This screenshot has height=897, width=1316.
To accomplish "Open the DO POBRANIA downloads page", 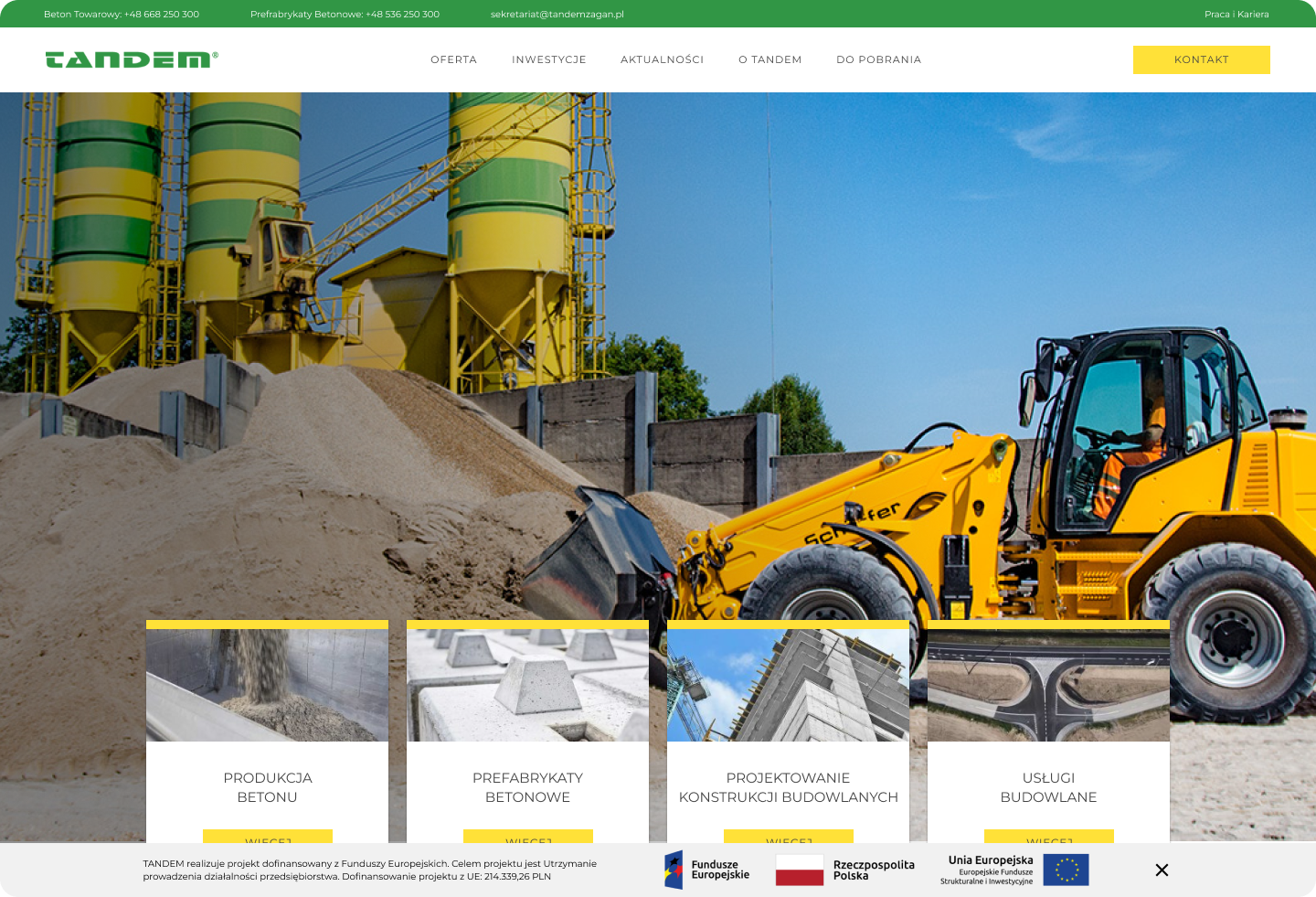I will [878, 59].
